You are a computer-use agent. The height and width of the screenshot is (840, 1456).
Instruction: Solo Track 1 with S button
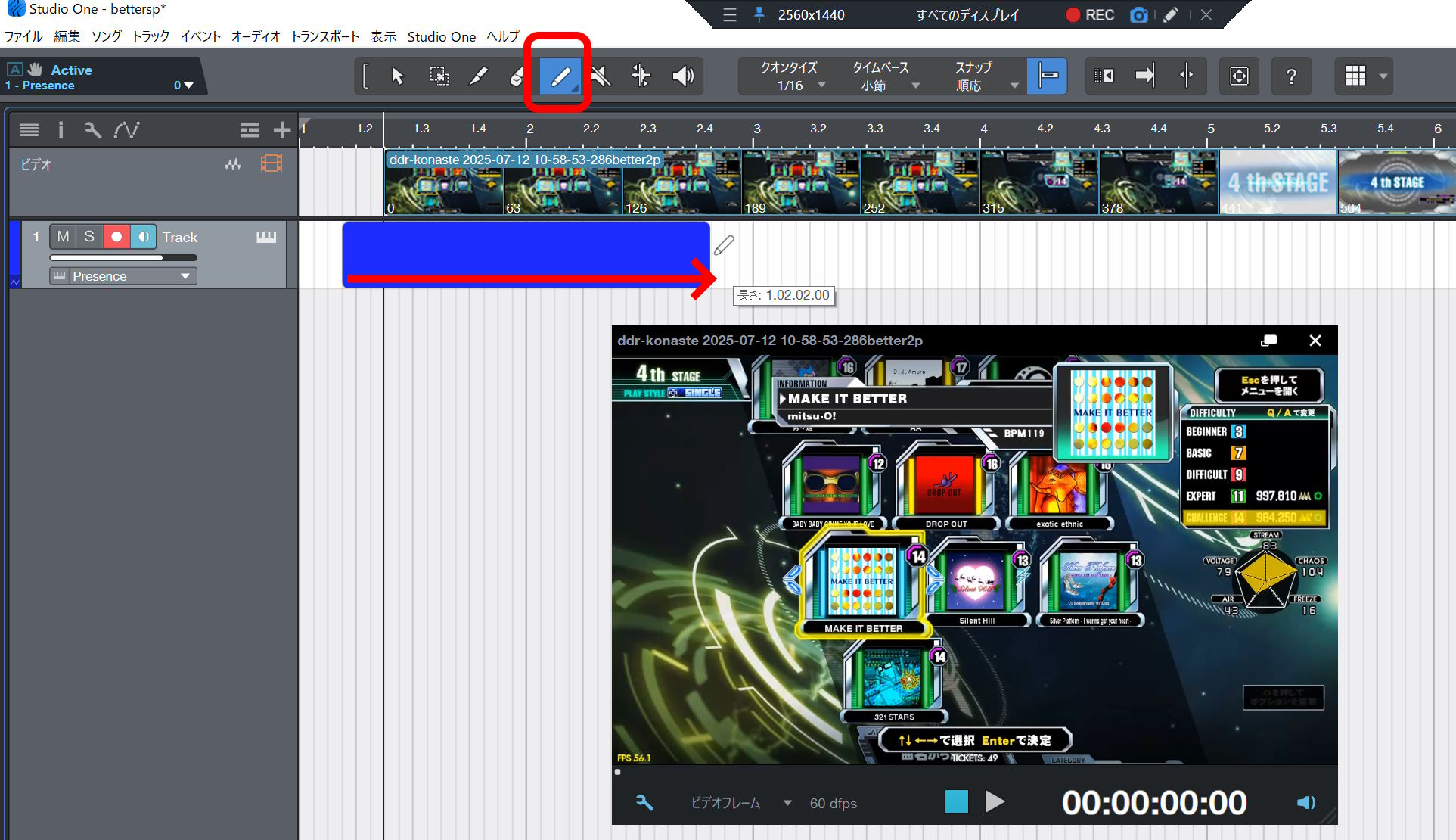pyautogui.click(x=89, y=237)
